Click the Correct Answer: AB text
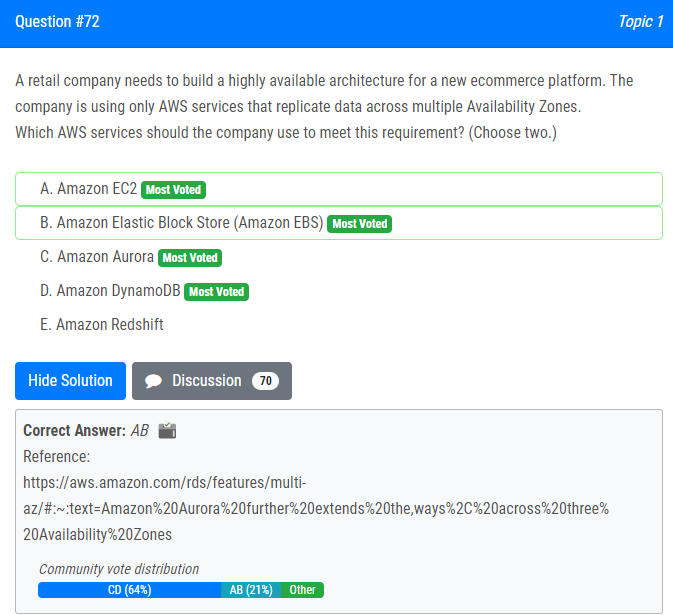The width and height of the screenshot is (673, 615). click(x=86, y=430)
